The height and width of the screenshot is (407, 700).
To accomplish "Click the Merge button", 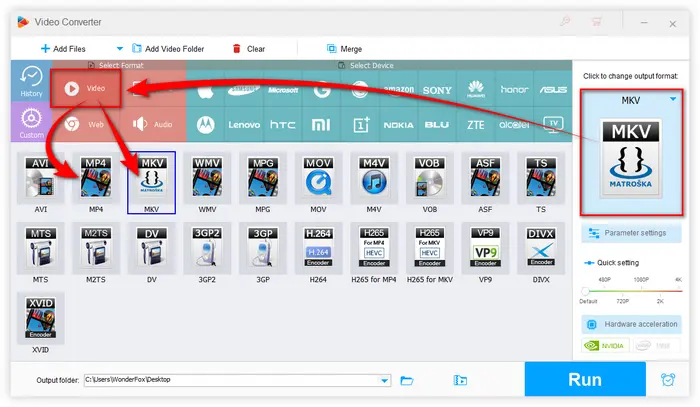I will (x=344, y=49).
